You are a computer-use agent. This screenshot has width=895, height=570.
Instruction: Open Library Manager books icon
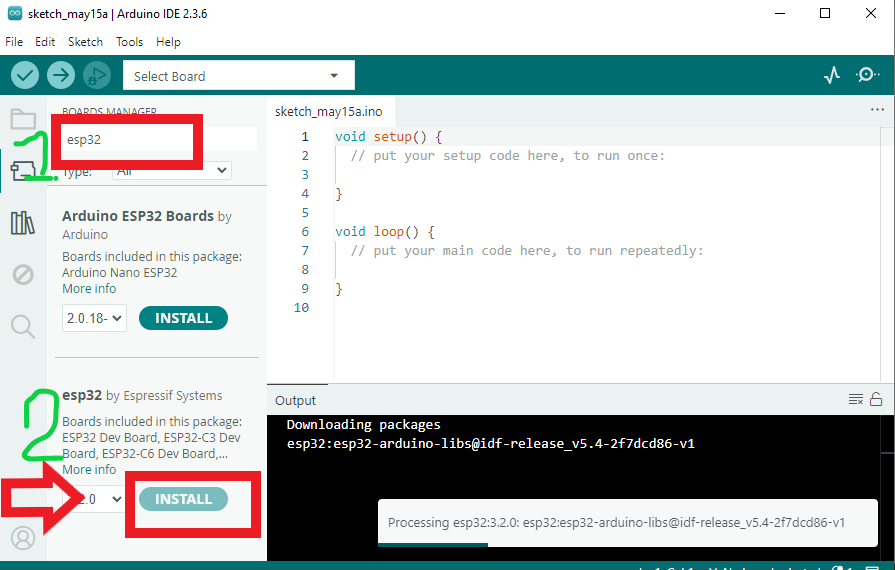pos(23,223)
